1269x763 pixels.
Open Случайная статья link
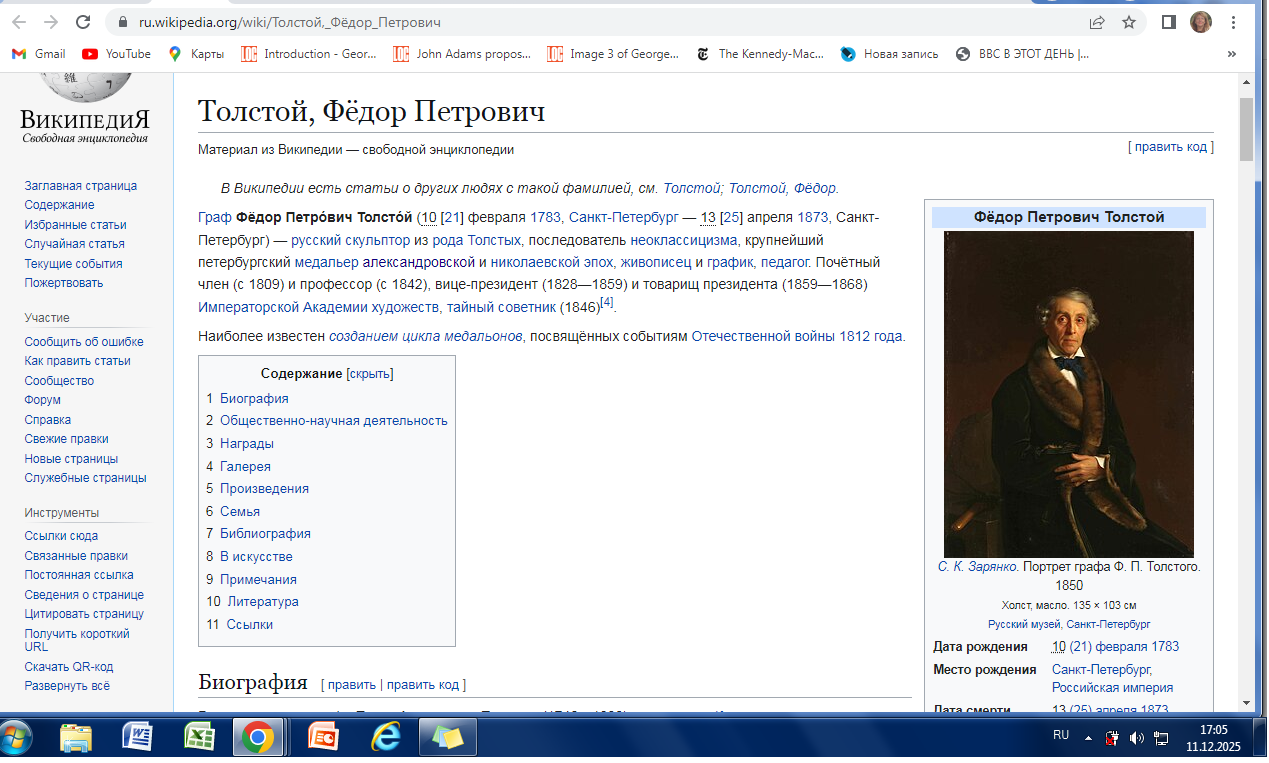pyautogui.click(x=75, y=244)
